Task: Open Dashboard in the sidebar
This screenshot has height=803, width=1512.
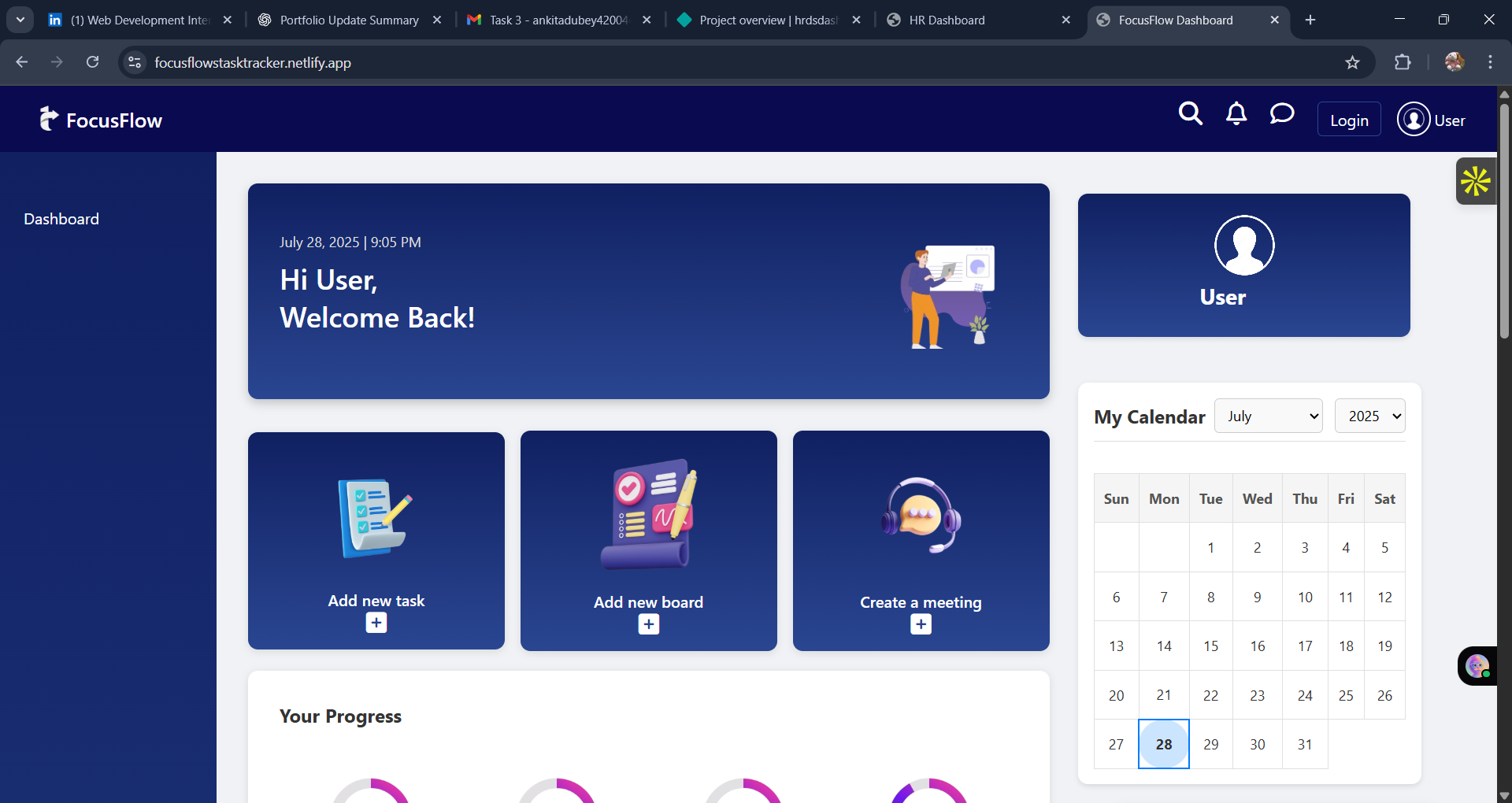Action: tap(61, 219)
